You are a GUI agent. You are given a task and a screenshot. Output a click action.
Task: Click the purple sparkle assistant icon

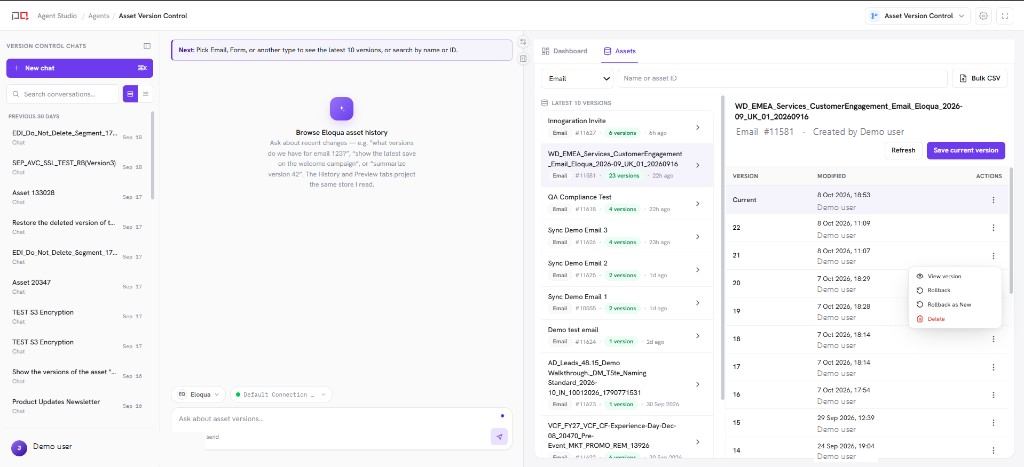pos(342,108)
